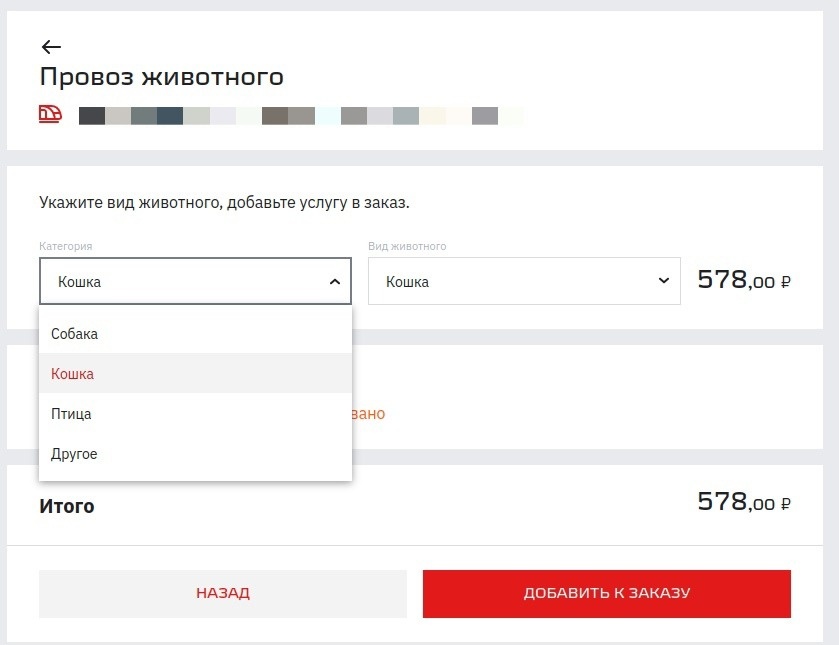Viewport: 839px width, 645px height.
Task: Select the highlighted Кошка option
Action: pyautogui.click(x=70, y=374)
